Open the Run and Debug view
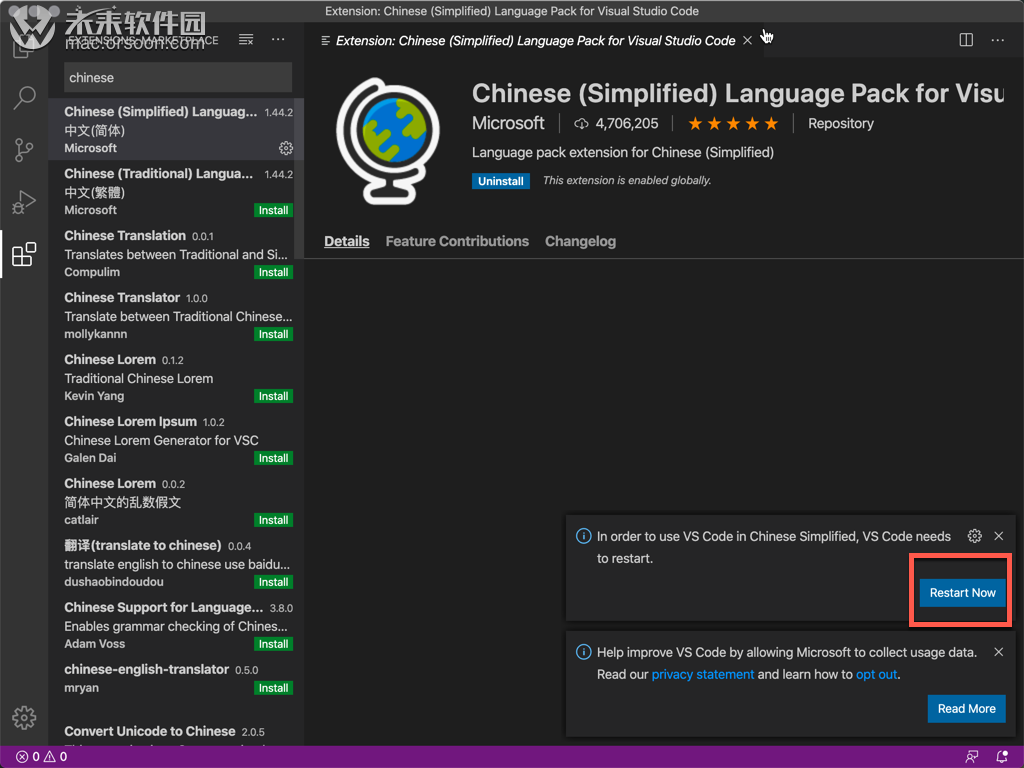 [24, 202]
